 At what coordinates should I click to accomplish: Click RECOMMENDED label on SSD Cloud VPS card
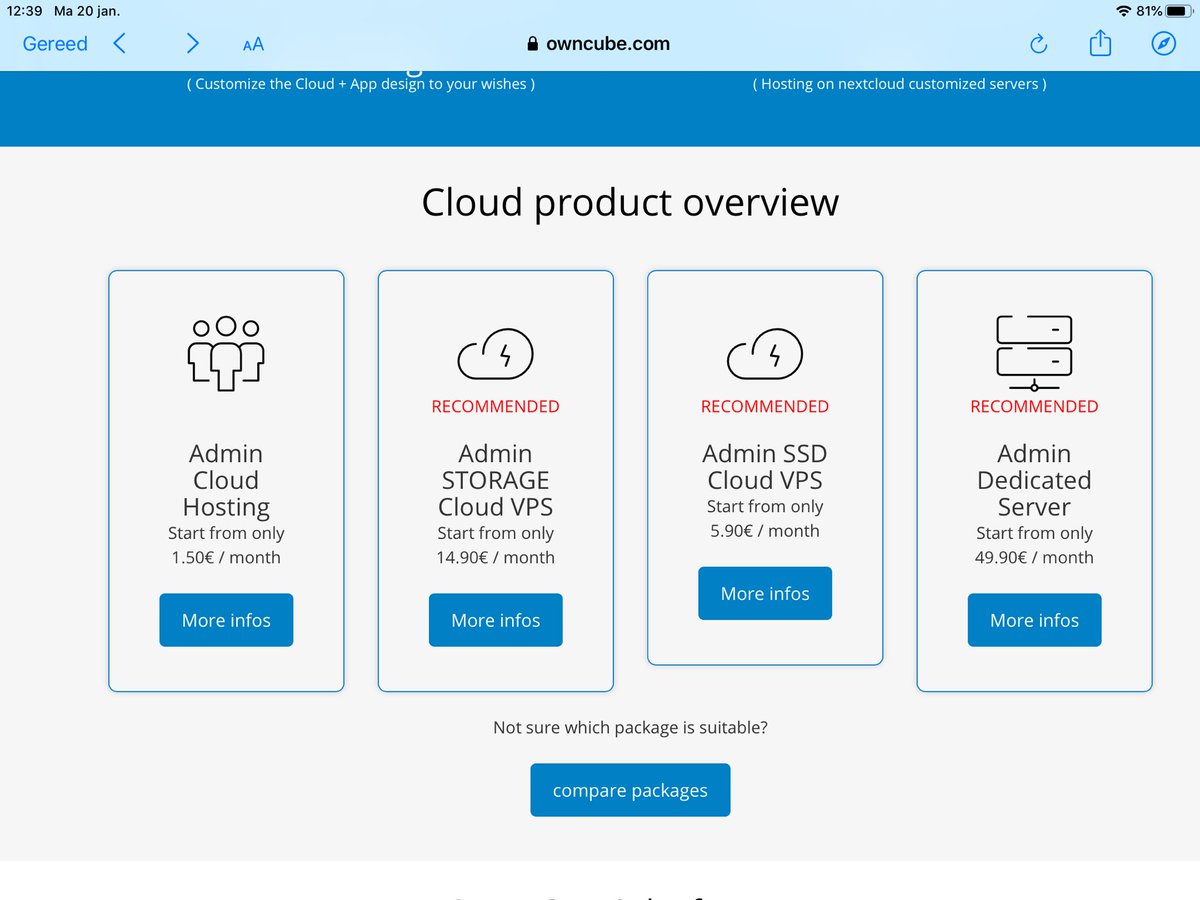pos(765,406)
